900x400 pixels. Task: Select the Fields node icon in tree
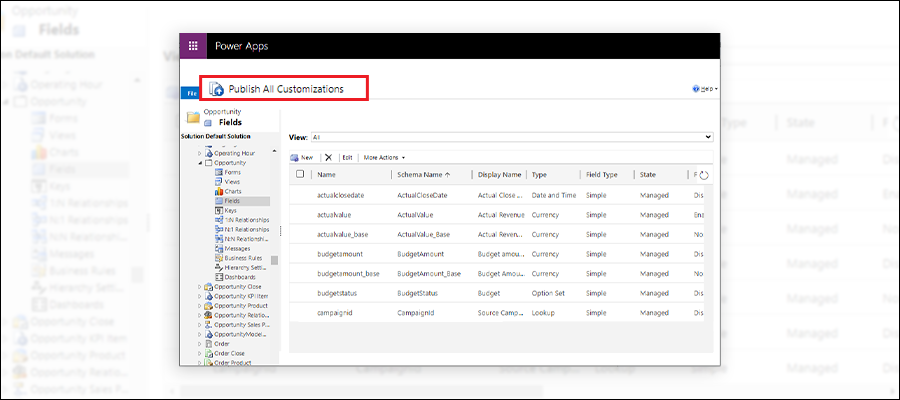219,201
